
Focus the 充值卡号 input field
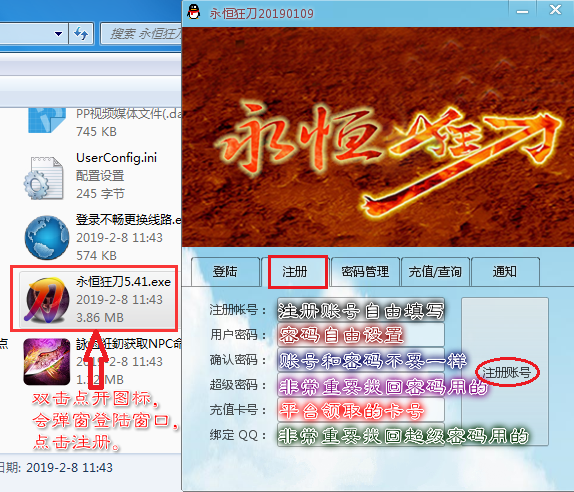(x=361, y=410)
